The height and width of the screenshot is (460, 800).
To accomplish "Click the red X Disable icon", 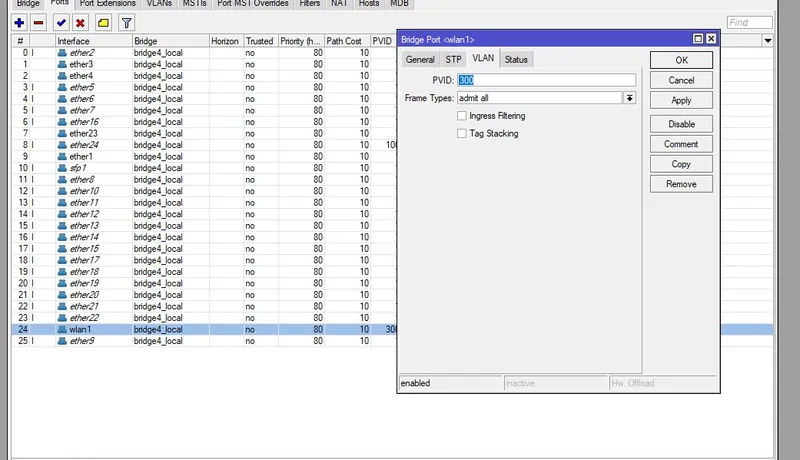I will (x=80, y=23).
